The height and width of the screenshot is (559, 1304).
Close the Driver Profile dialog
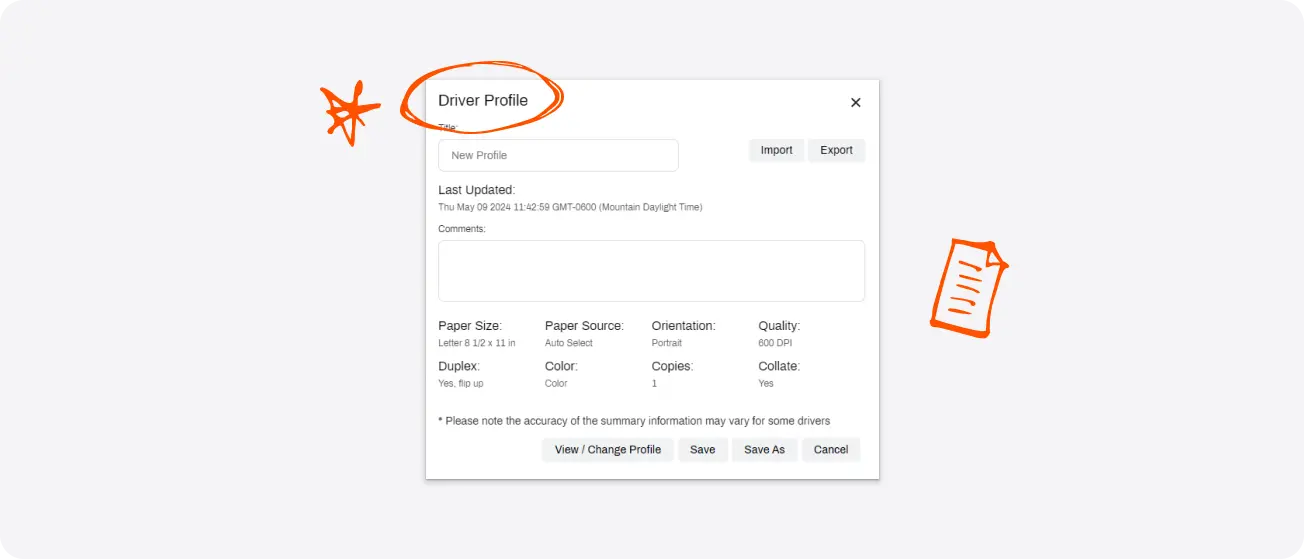tap(856, 103)
